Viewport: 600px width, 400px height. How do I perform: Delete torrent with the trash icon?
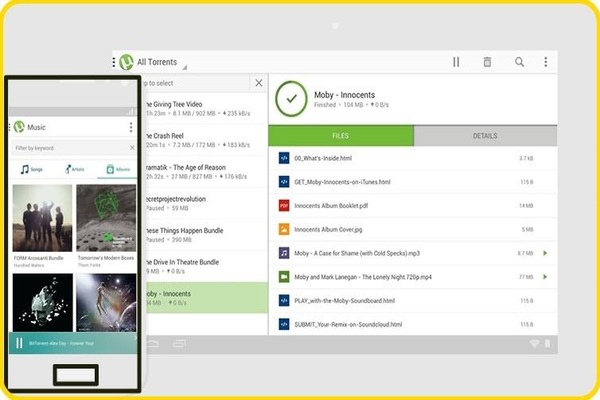pos(487,62)
